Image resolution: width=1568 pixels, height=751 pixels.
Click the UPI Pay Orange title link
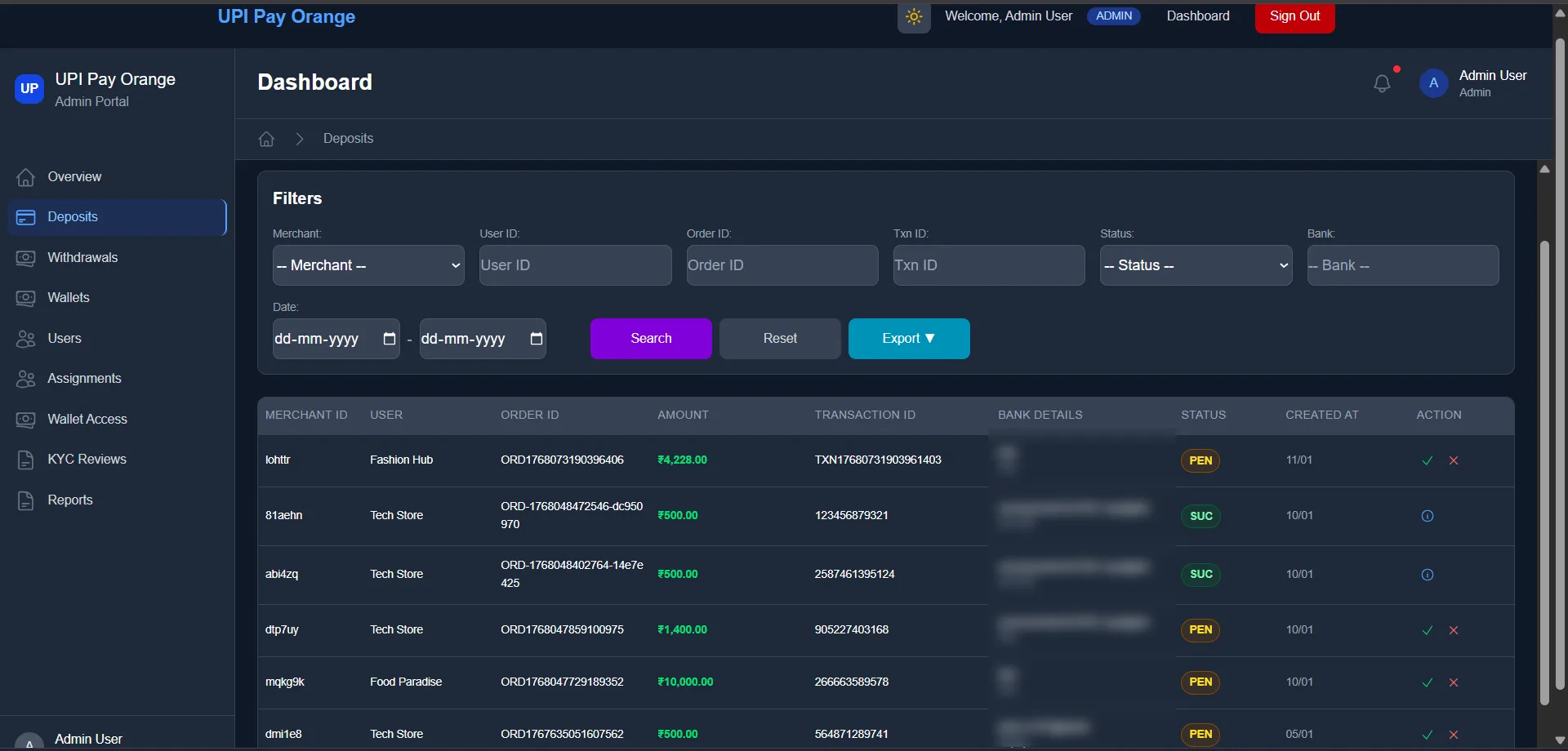tap(287, 17)
